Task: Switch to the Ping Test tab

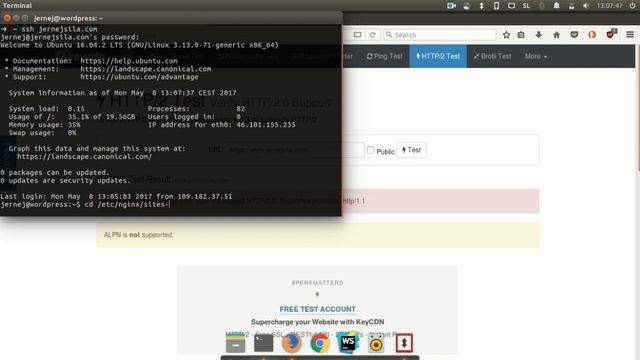Action: click(384, 56)
